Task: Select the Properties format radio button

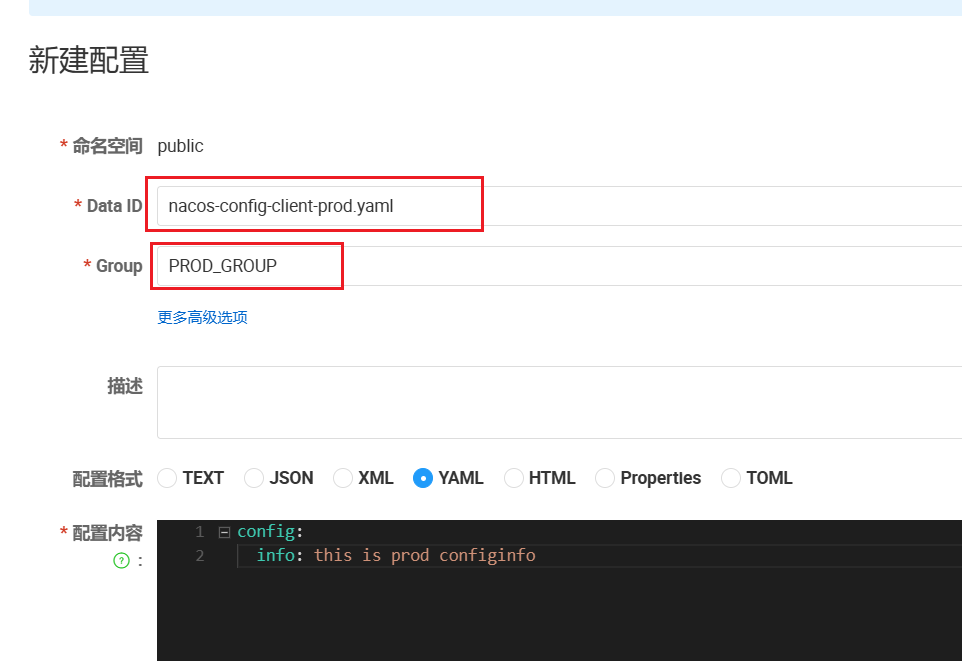Action: (605, 477)
